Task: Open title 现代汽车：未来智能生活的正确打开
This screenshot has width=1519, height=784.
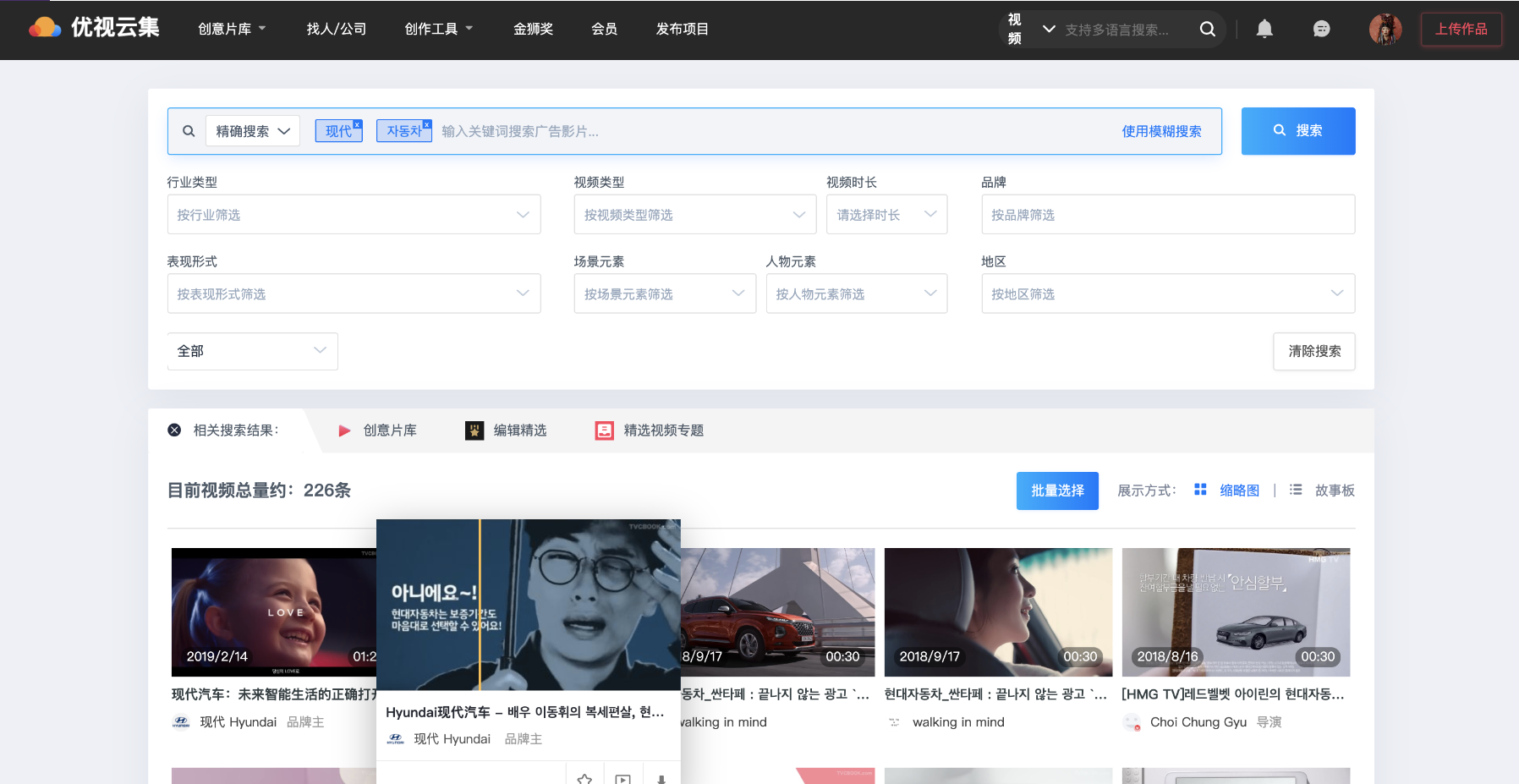Action: point(274,694)
